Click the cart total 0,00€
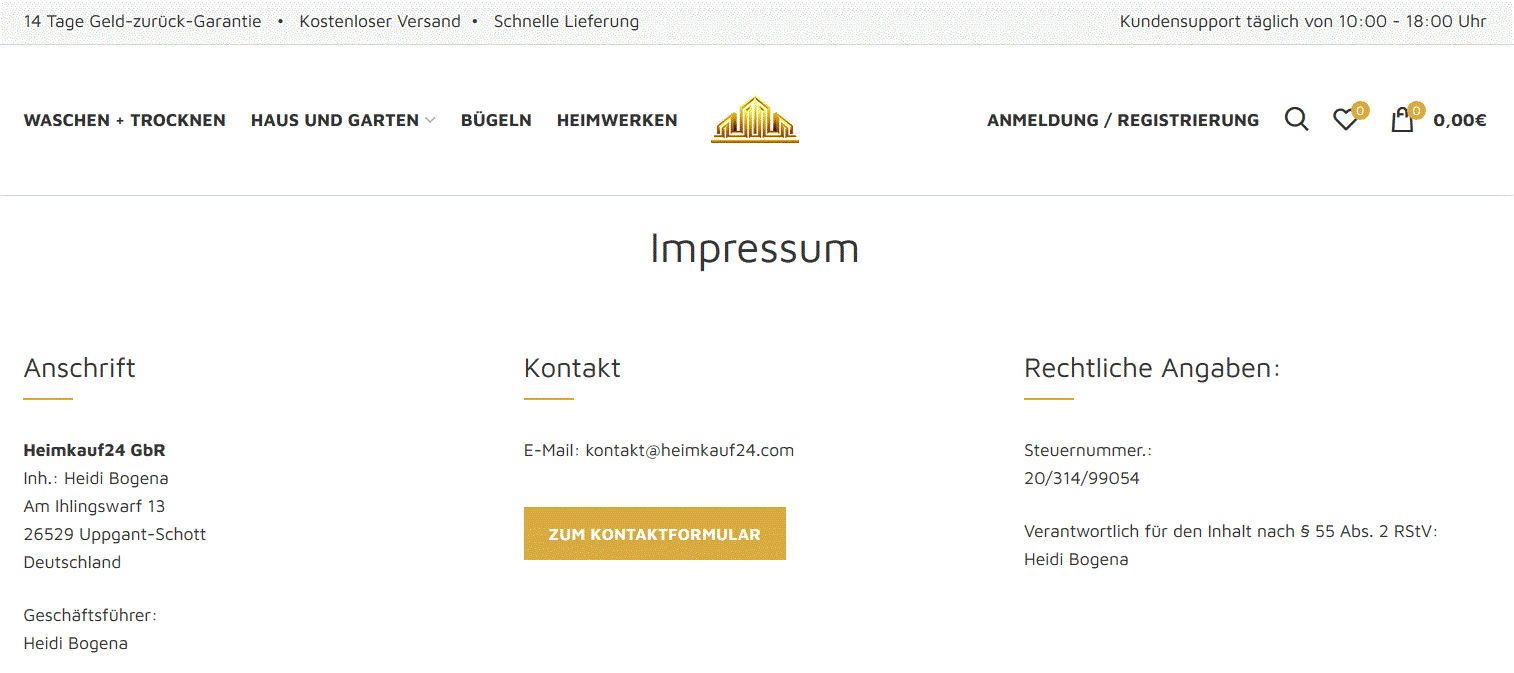 1460,120
